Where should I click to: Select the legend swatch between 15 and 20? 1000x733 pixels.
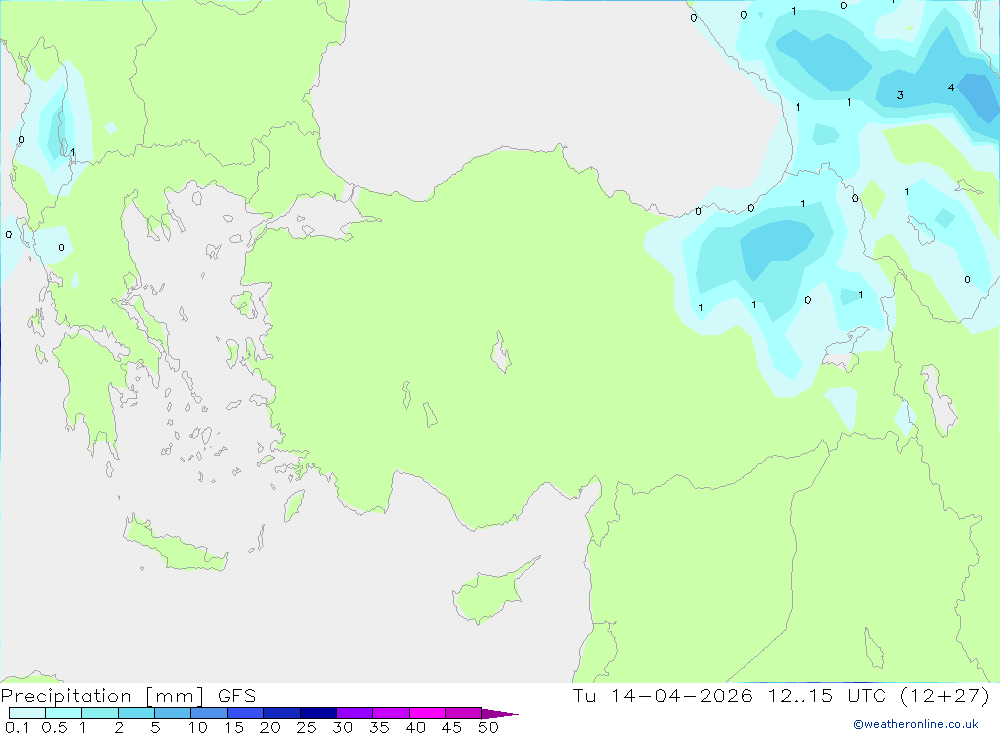[246, 713]
